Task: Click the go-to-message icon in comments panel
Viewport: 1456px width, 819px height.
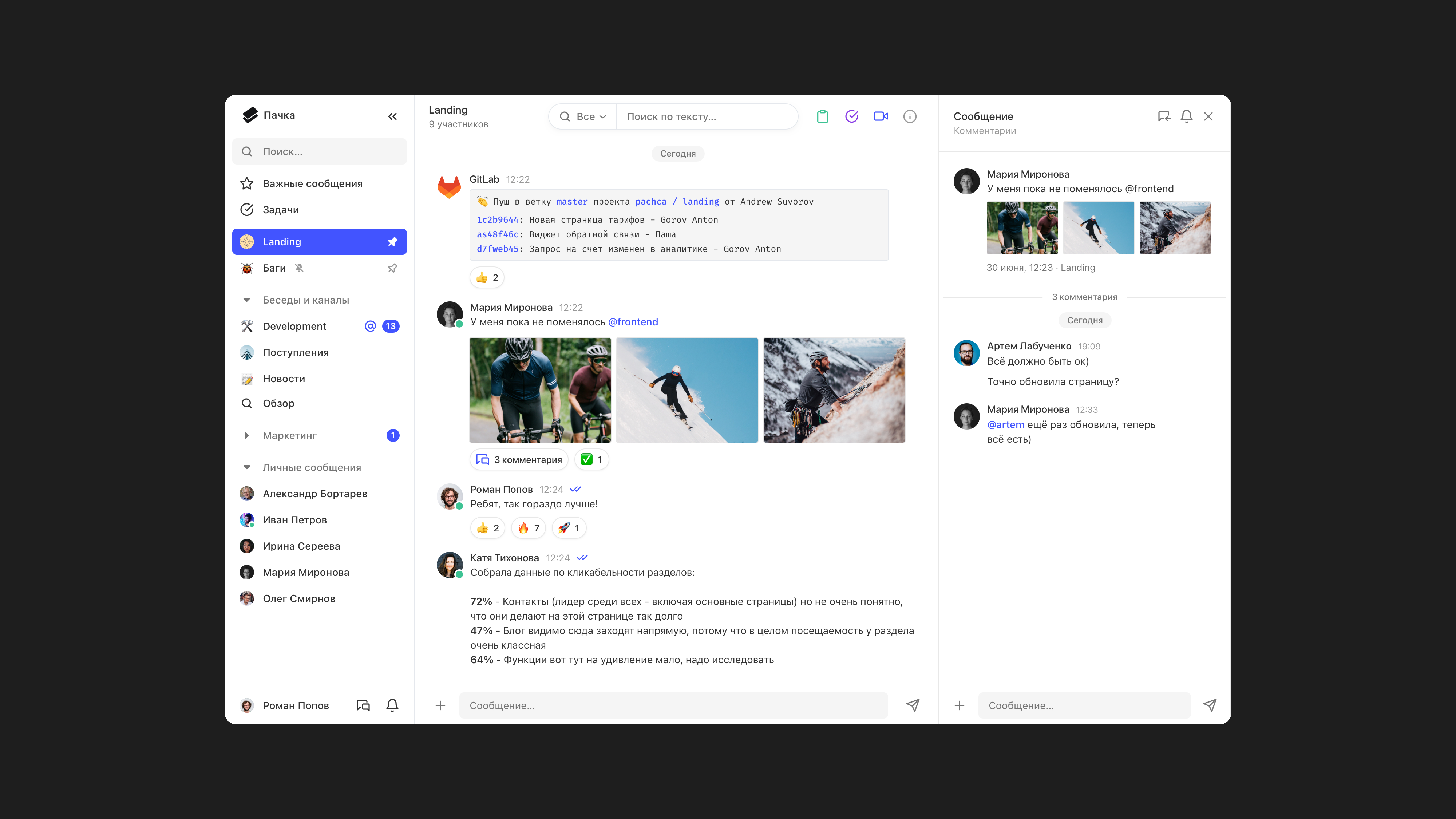Action: coord(1164,116)
